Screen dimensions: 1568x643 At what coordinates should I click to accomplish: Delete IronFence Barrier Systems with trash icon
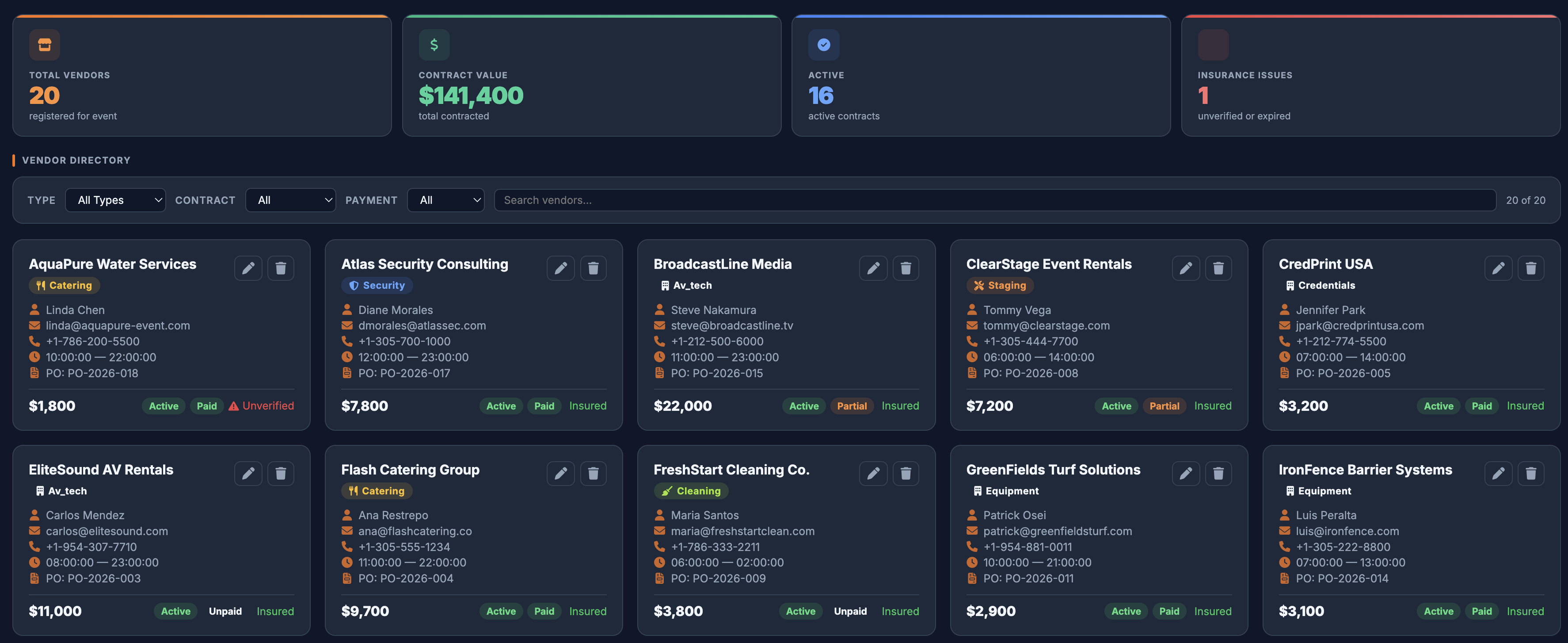[x=1531, y=473]
